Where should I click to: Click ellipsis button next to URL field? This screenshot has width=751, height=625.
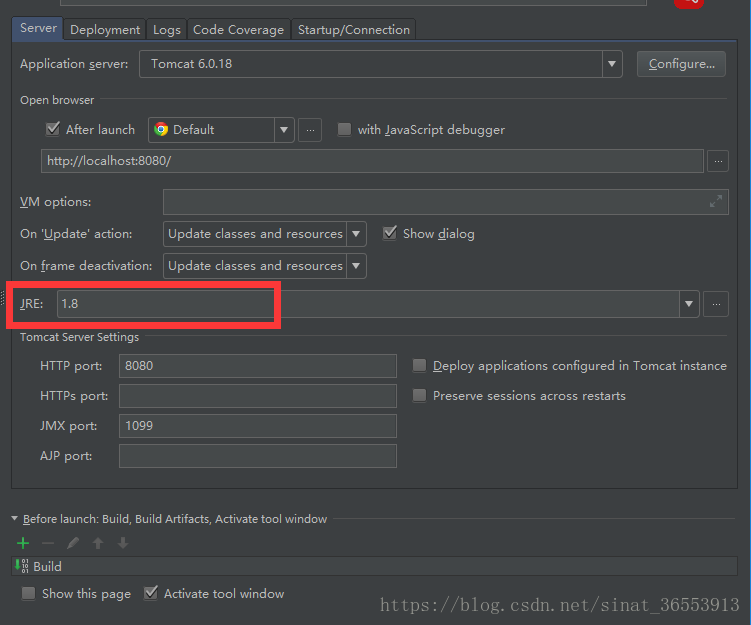click(x=718, y=161)
